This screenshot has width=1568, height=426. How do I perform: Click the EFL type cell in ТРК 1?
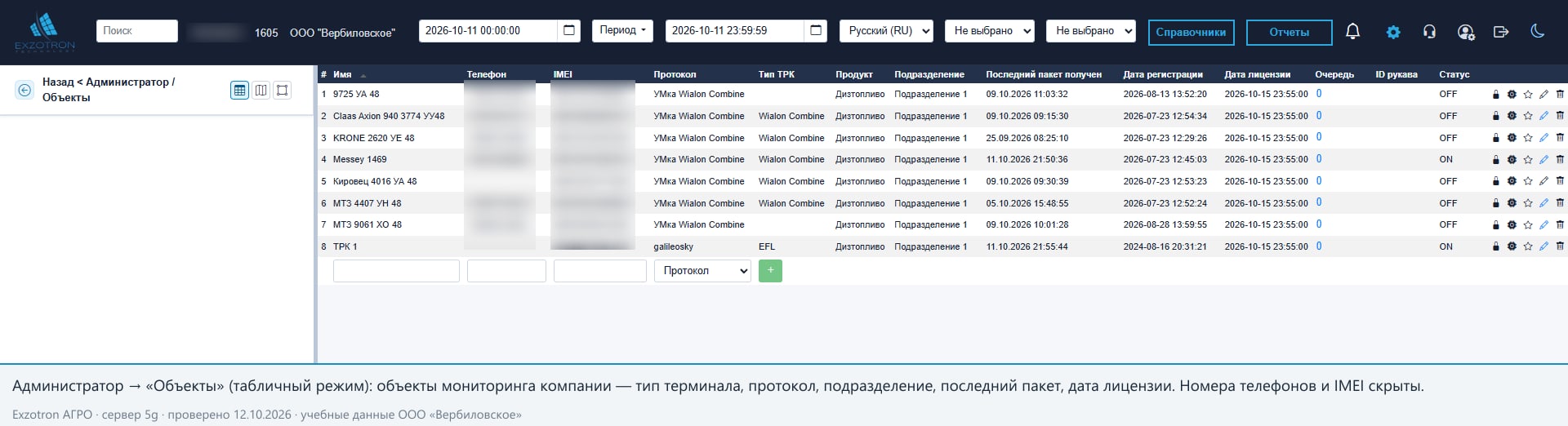(767, 246)
